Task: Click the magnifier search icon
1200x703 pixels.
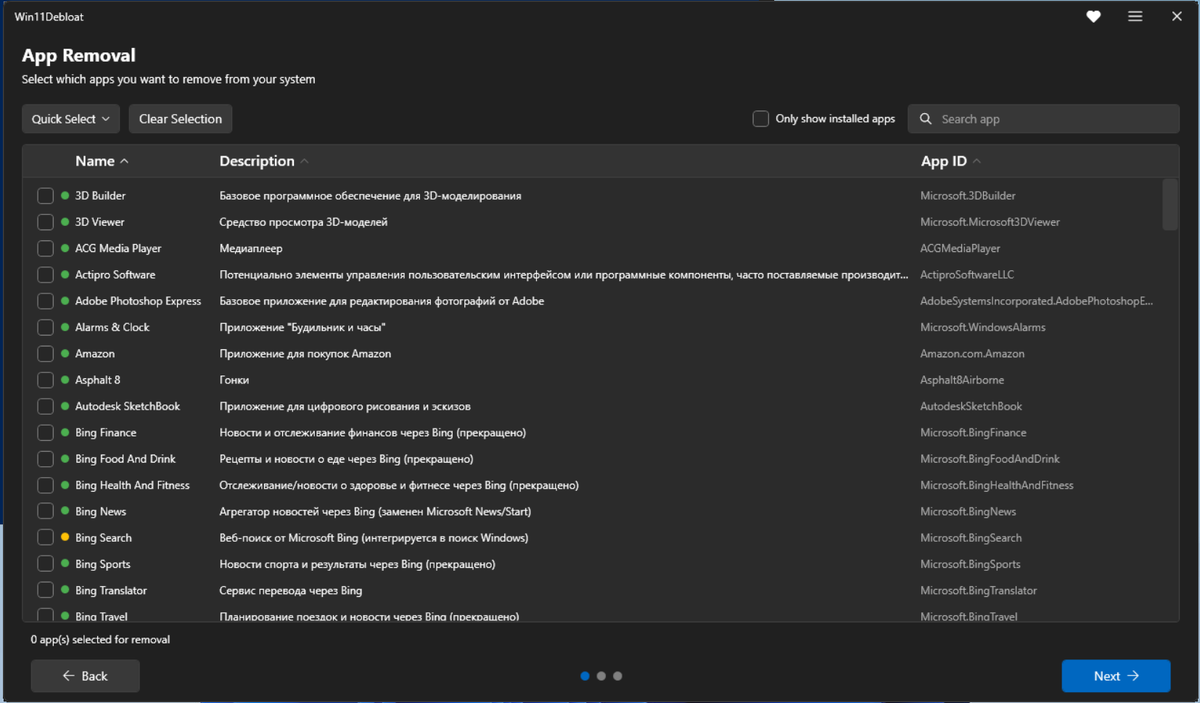Action: (926, 119)
